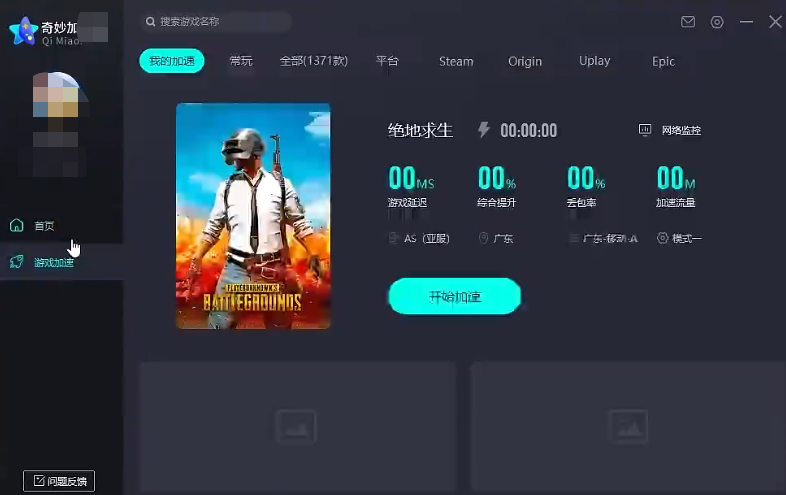Start acceleration with 开始加速 button

coord(455,296)
